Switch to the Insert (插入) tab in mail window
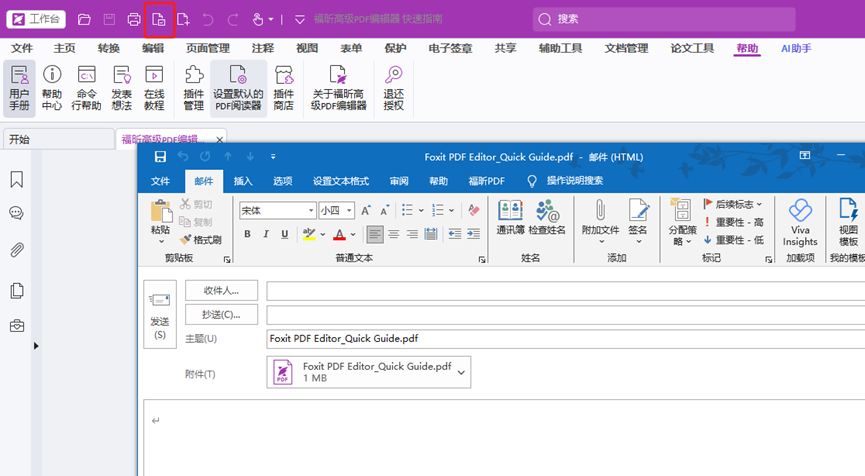865x476 pixels. coord(243,181)
